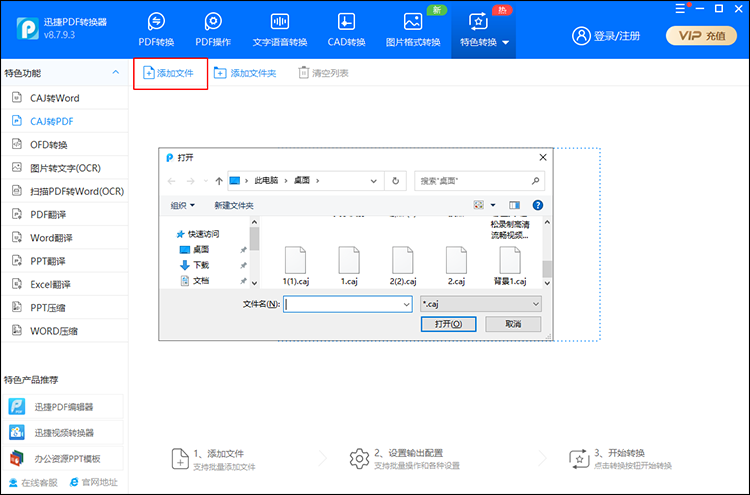Viewport: 750px width, 495px height.
Task: Open 迅捷PDF编辑器 product recommendation
Action: click(x=63, y=407)
